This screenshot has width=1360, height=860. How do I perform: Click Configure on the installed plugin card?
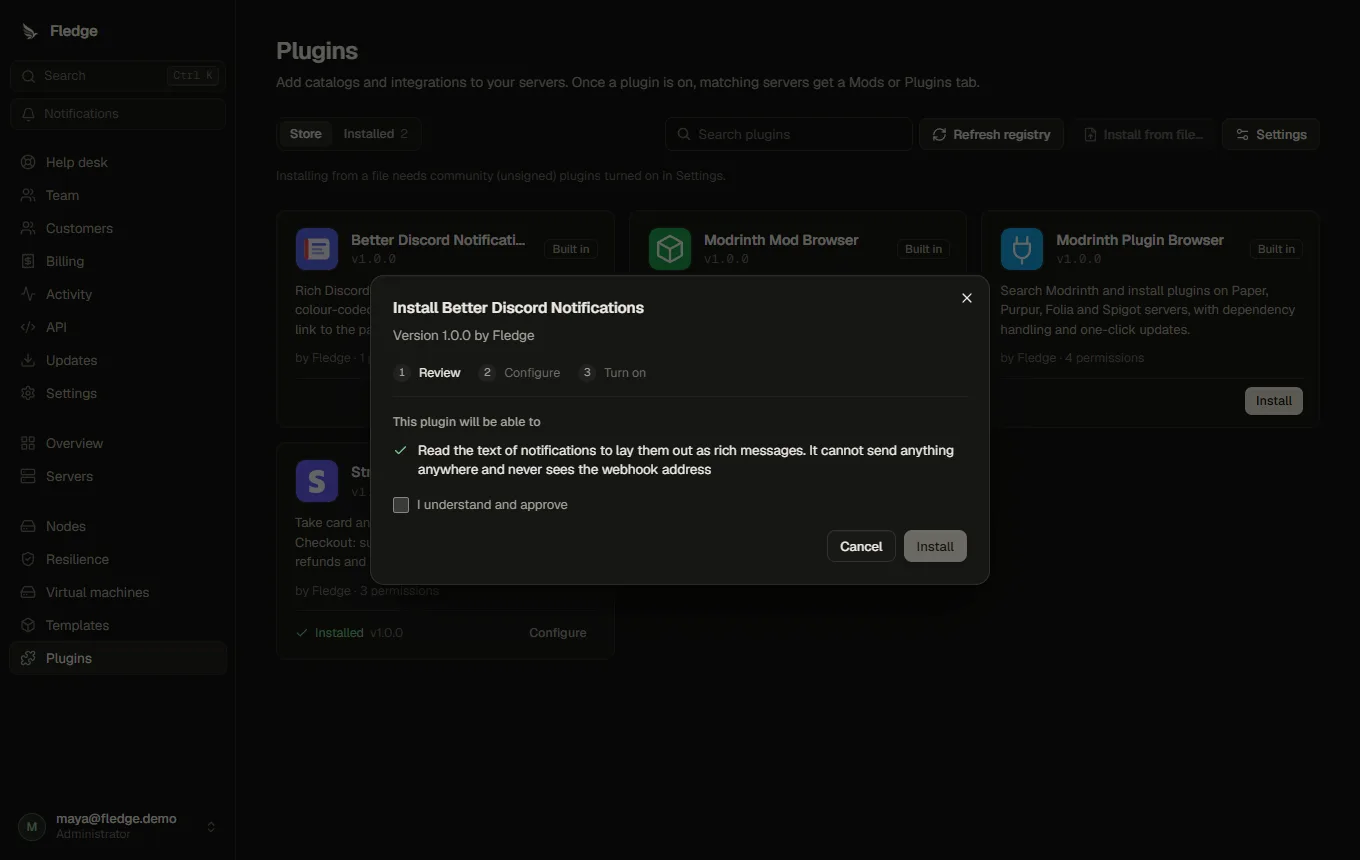point(558,633)
